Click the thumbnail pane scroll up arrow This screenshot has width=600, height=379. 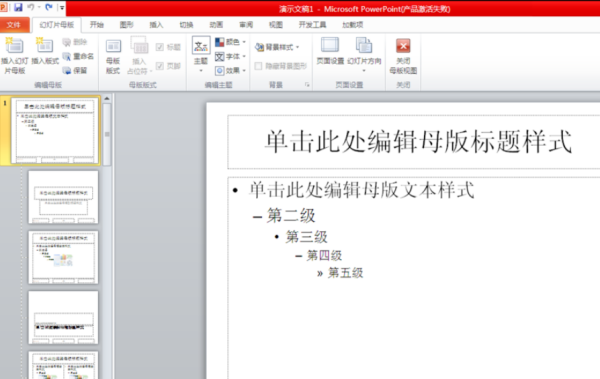click(x=107, y=99)
